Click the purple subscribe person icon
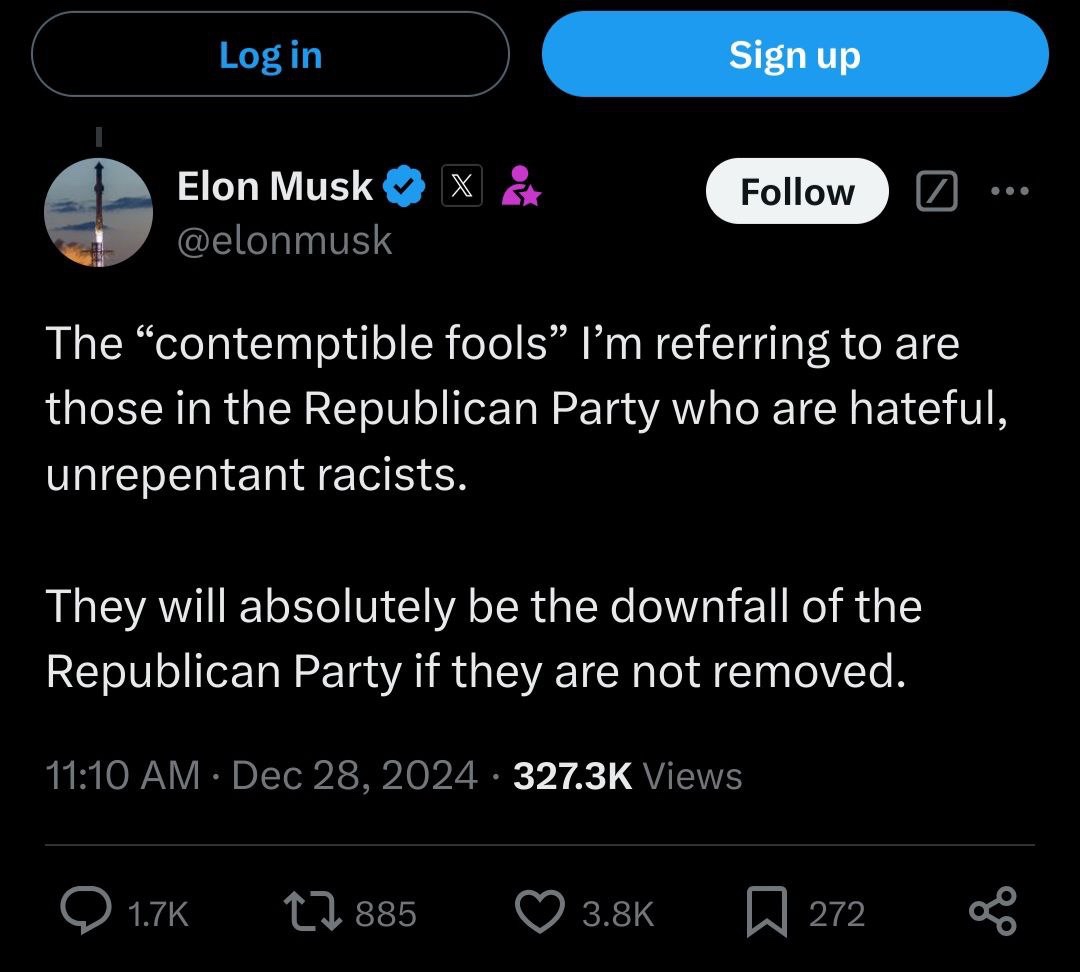This screenshot has height=972, width=1080. point(519,186)
